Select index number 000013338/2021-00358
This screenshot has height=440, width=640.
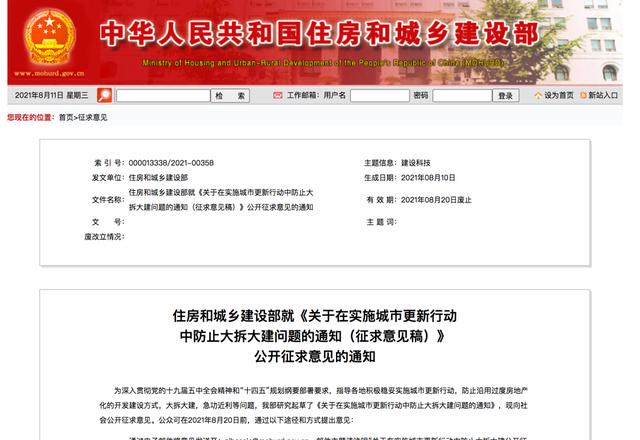(x=171, y=163)
